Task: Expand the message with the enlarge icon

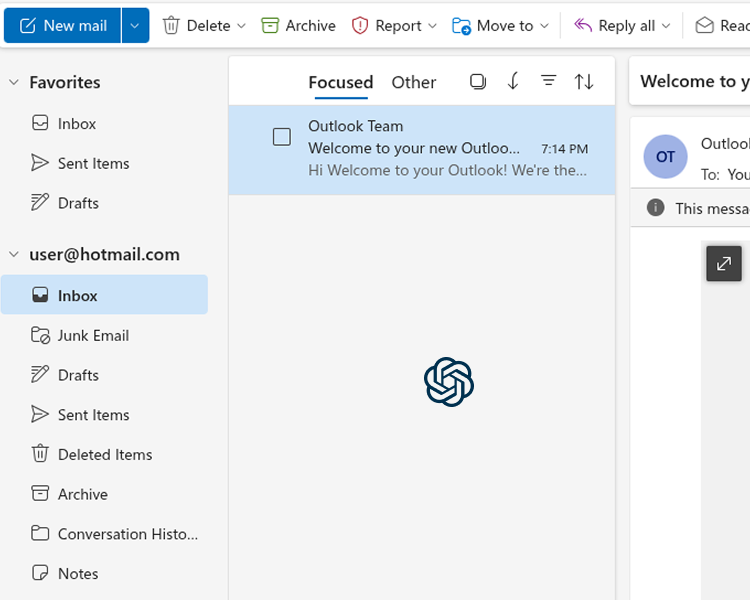Action: (724, 264)
